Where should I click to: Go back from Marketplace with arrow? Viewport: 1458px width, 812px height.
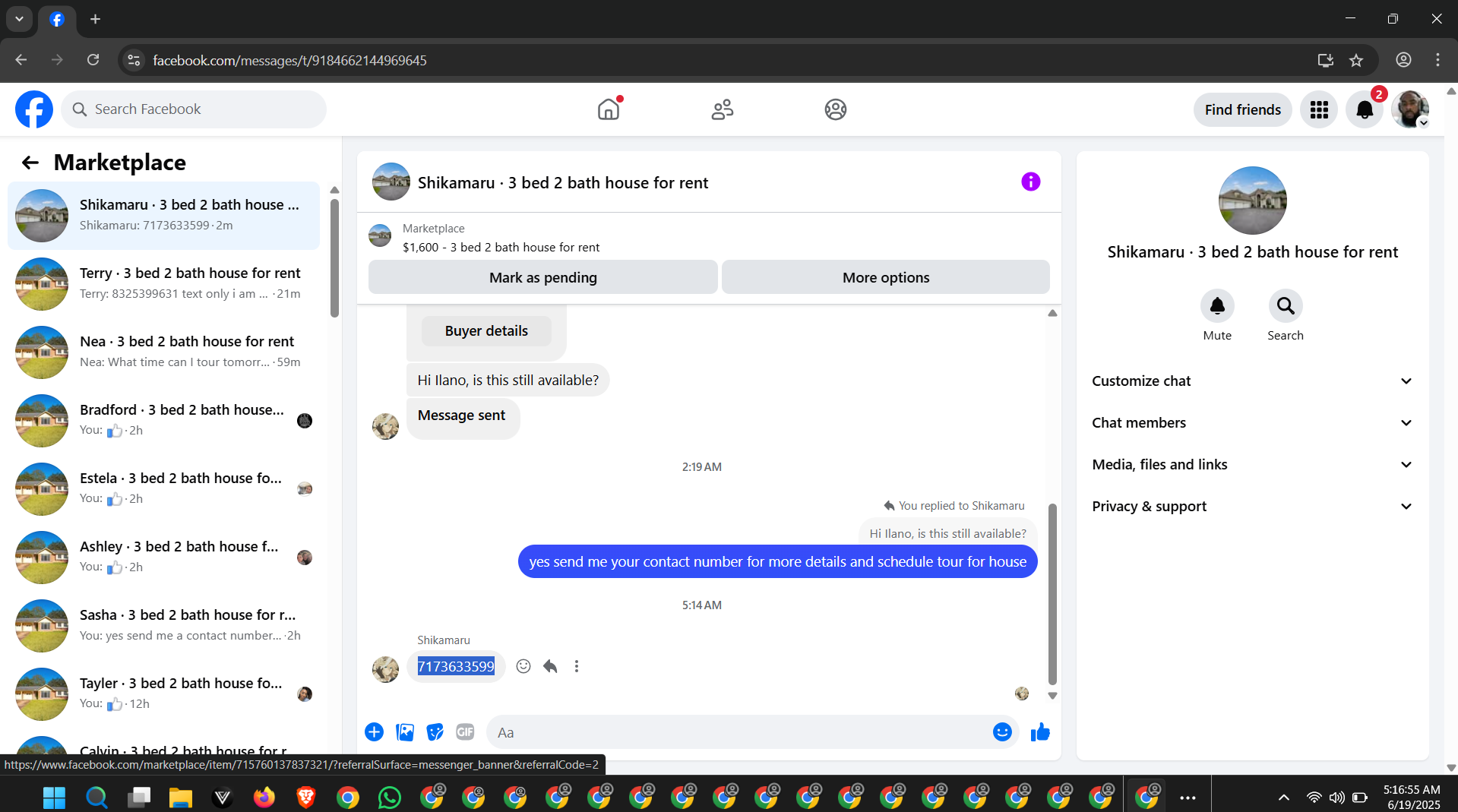tap(30, 163)
